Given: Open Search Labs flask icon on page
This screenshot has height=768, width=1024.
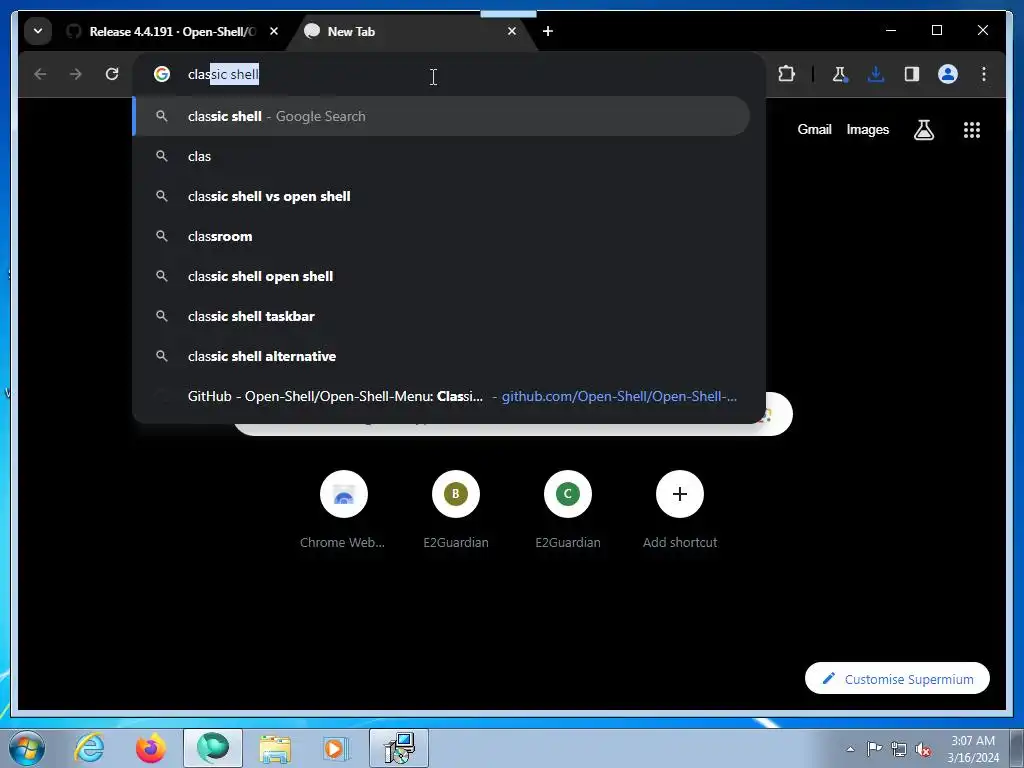Looking at the screenshot, I should (923, 130).
